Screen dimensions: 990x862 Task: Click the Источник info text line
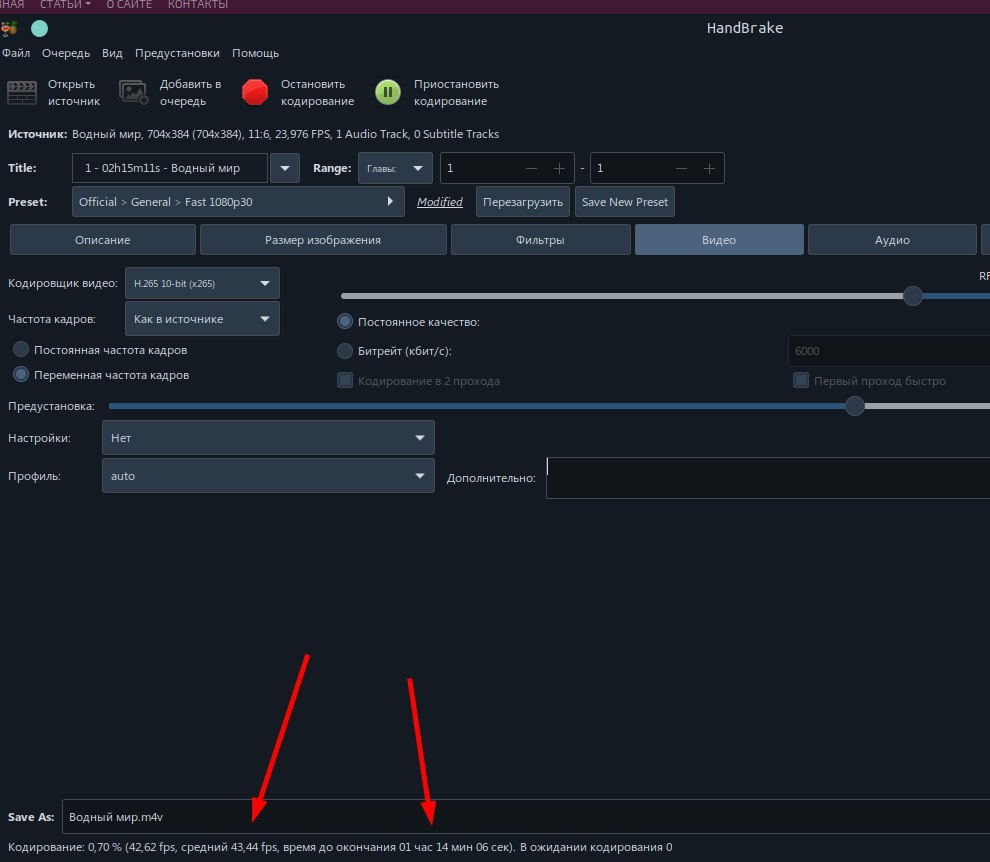(x=253, y=134)
